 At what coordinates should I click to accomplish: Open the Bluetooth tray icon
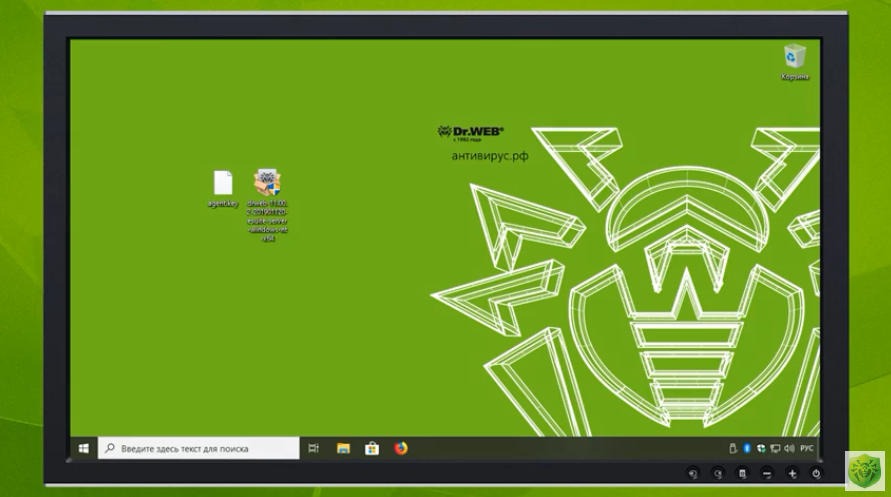[x=747, y=449]
